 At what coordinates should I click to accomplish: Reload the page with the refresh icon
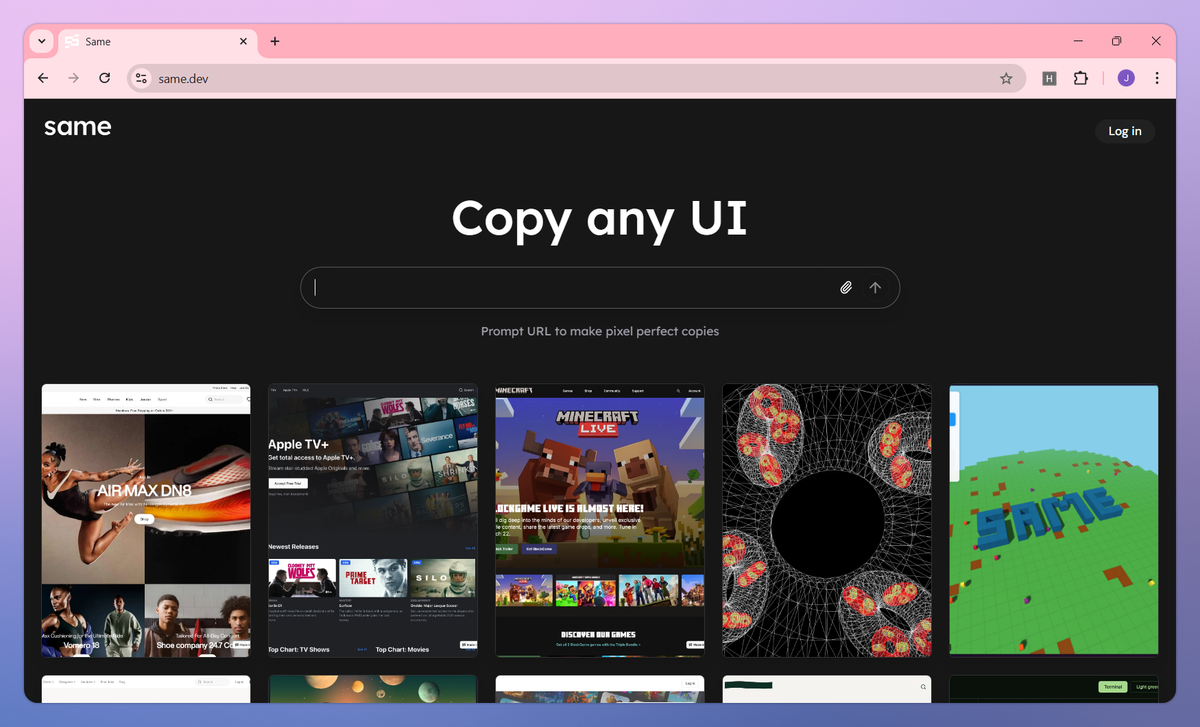[104, 78]
